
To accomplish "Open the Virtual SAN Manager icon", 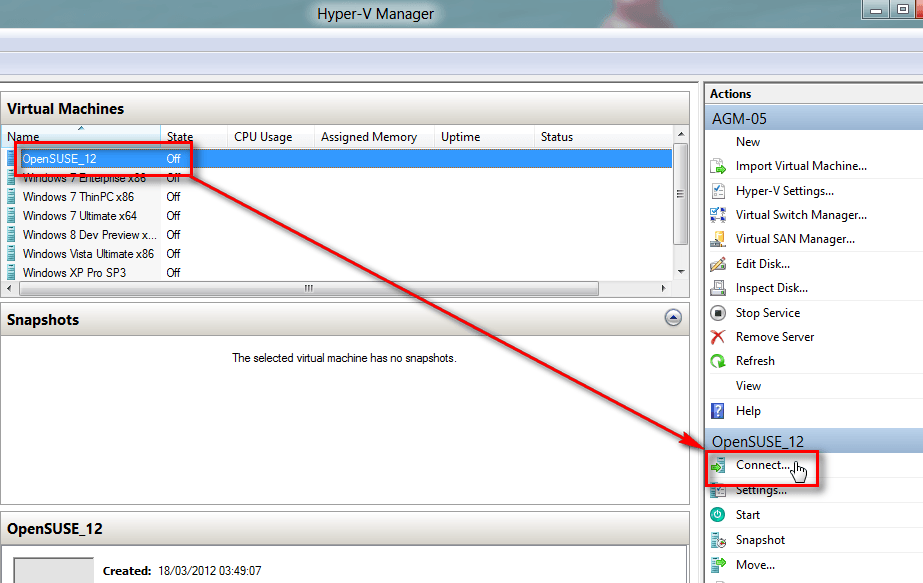I will [x=717, y=239].
